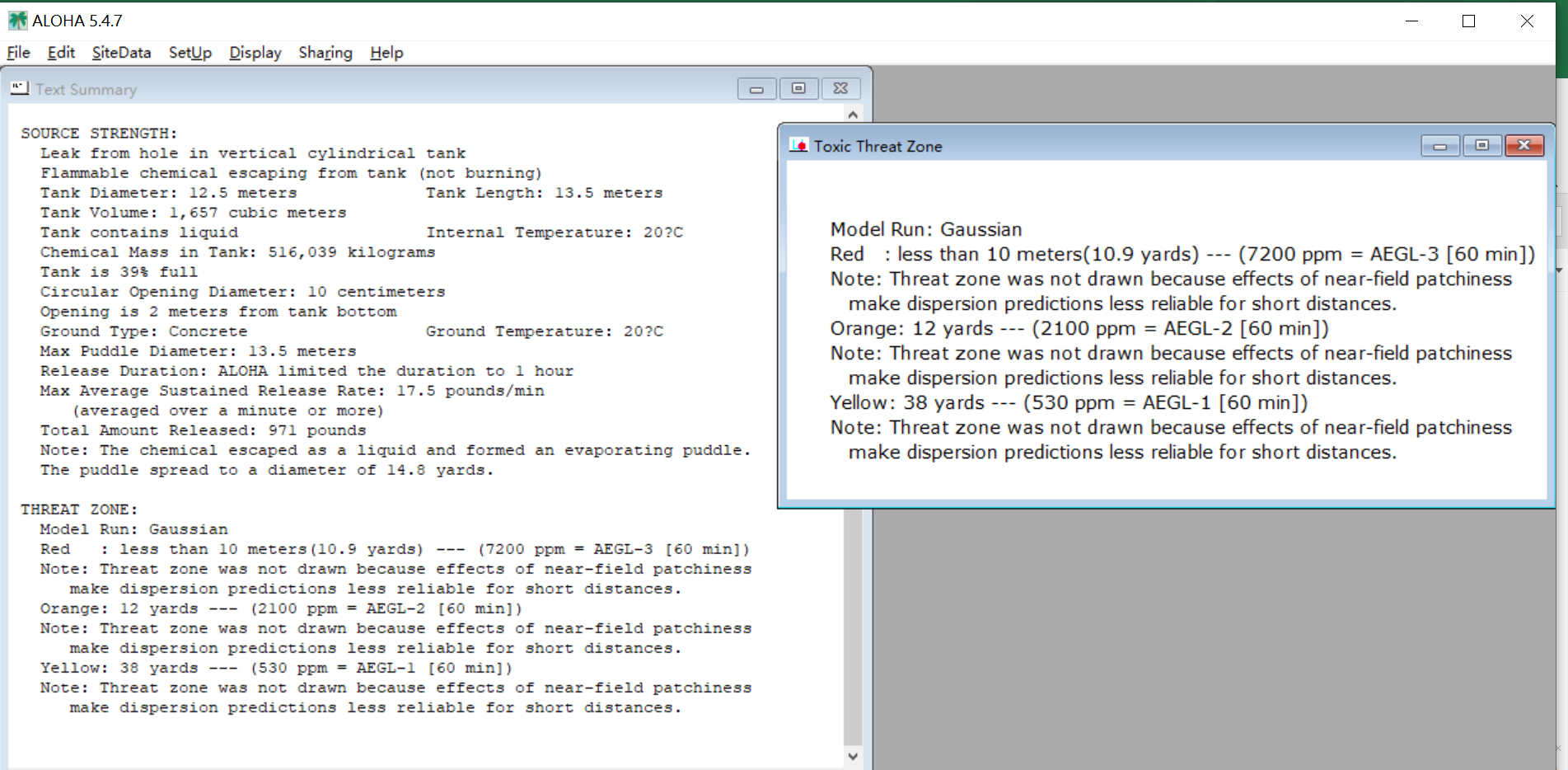Click Orange 12 yards line in Text Summary
This screenshot has height=770, width=1568.
[x=281, y=608]
